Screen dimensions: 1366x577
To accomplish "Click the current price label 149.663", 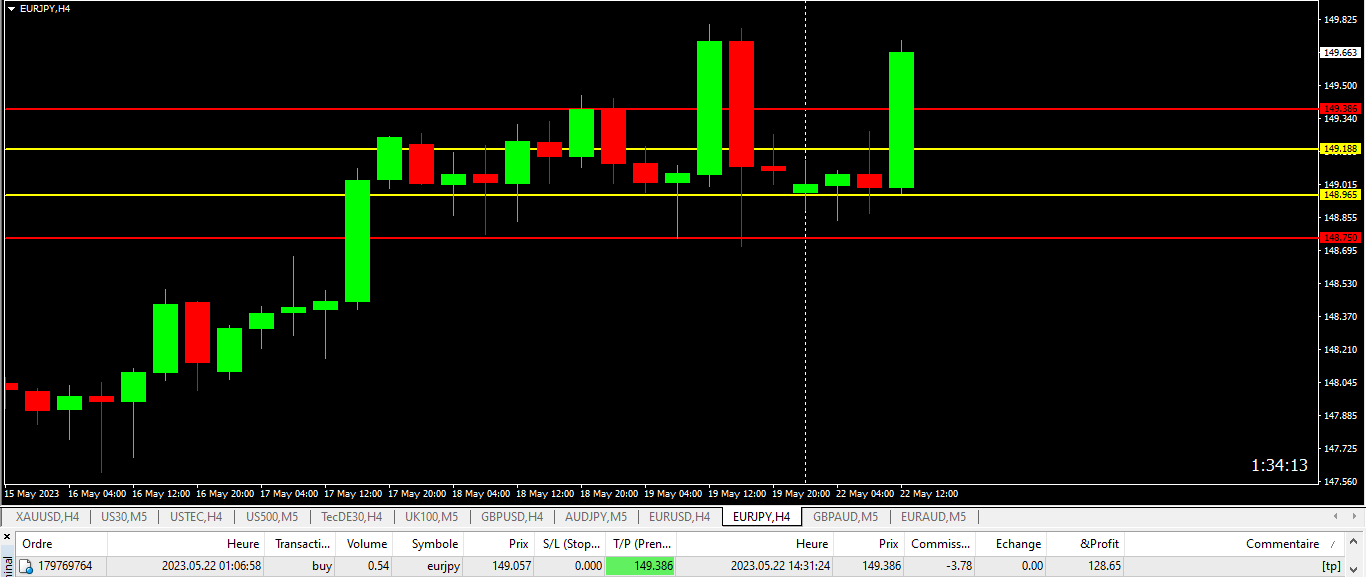I will point(1340,53).
